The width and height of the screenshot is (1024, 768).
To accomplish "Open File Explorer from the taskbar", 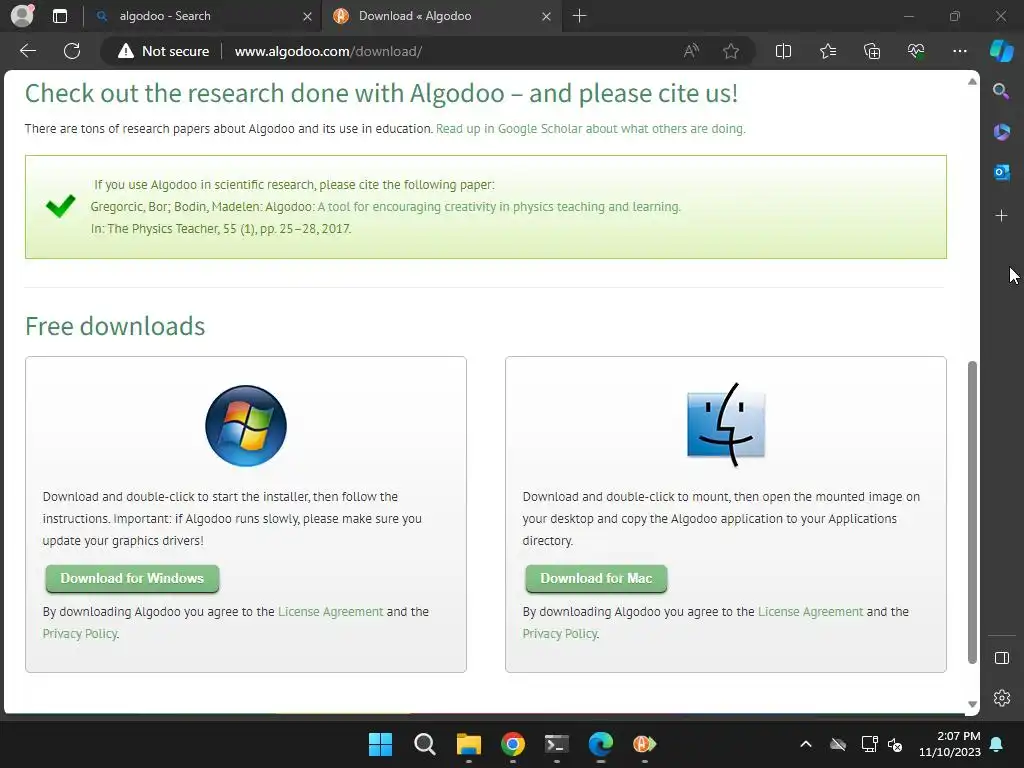I will click(x=468, y=744).
